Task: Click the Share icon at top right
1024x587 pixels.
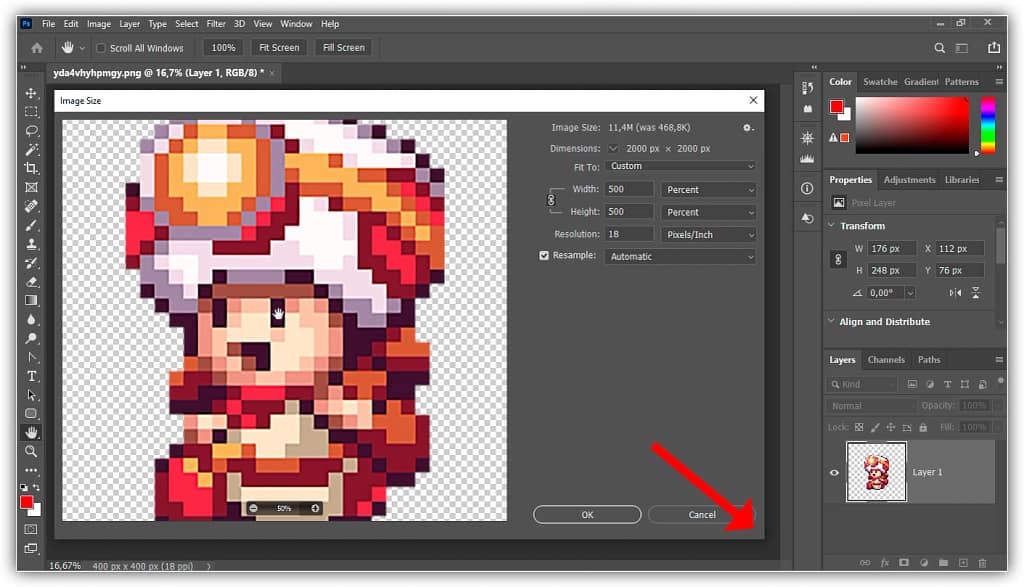Action: point(993,48)
